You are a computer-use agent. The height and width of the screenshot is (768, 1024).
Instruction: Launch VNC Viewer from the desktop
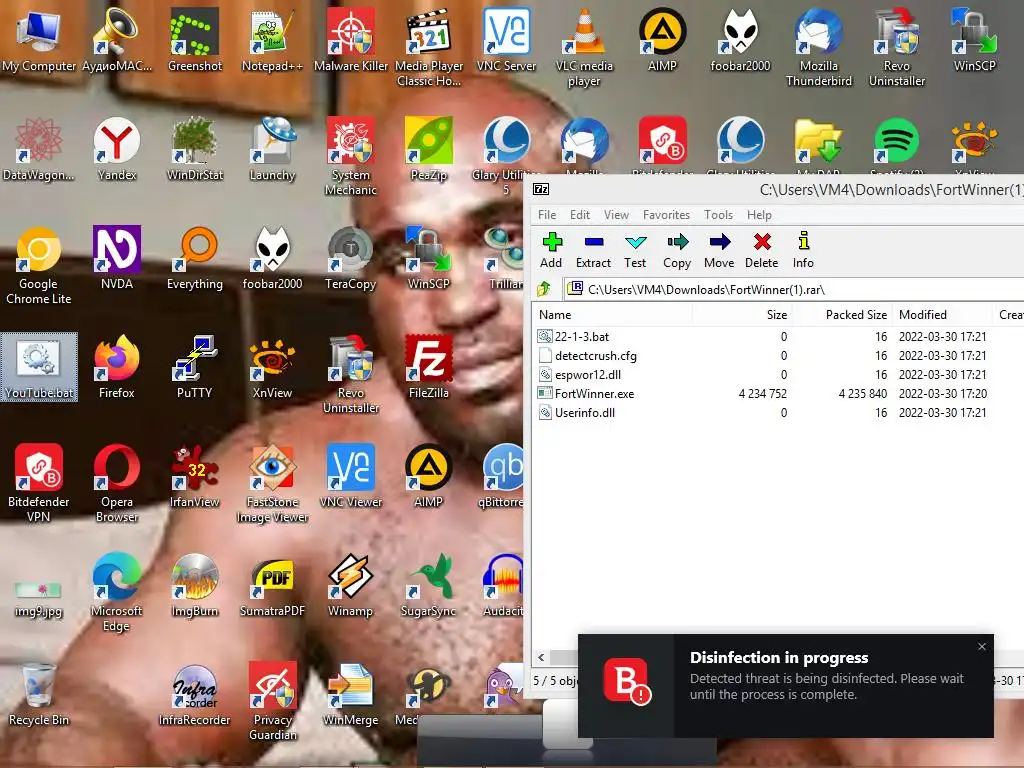tap(351, 476)
